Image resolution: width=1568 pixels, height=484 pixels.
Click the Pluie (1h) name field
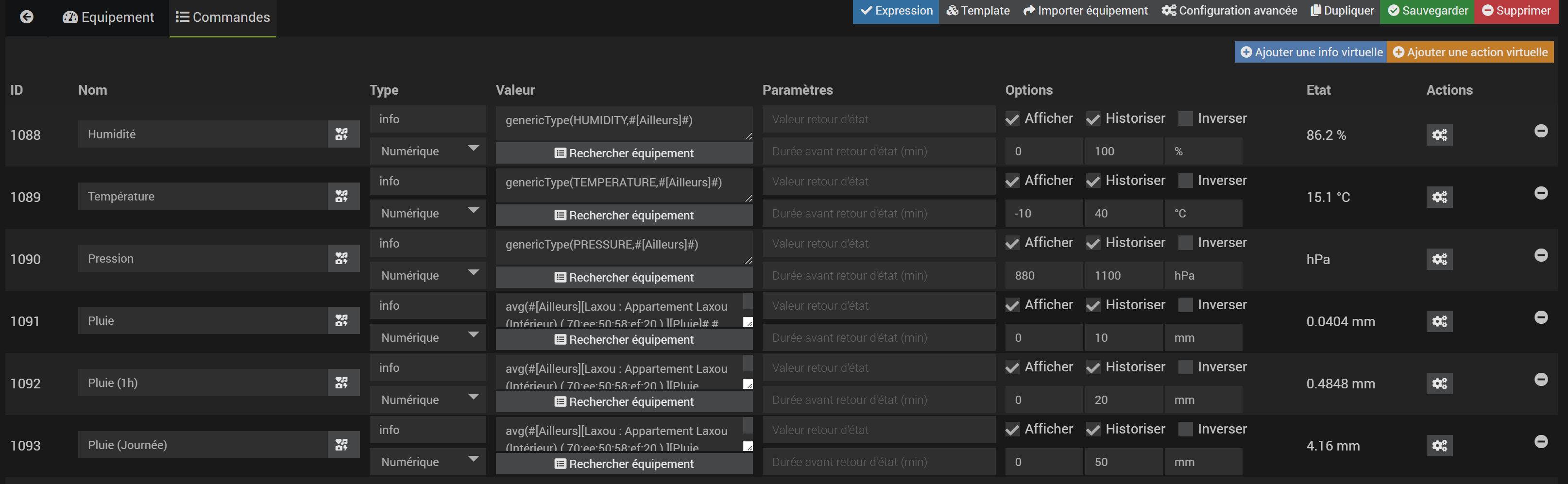[x=203, y=383]
